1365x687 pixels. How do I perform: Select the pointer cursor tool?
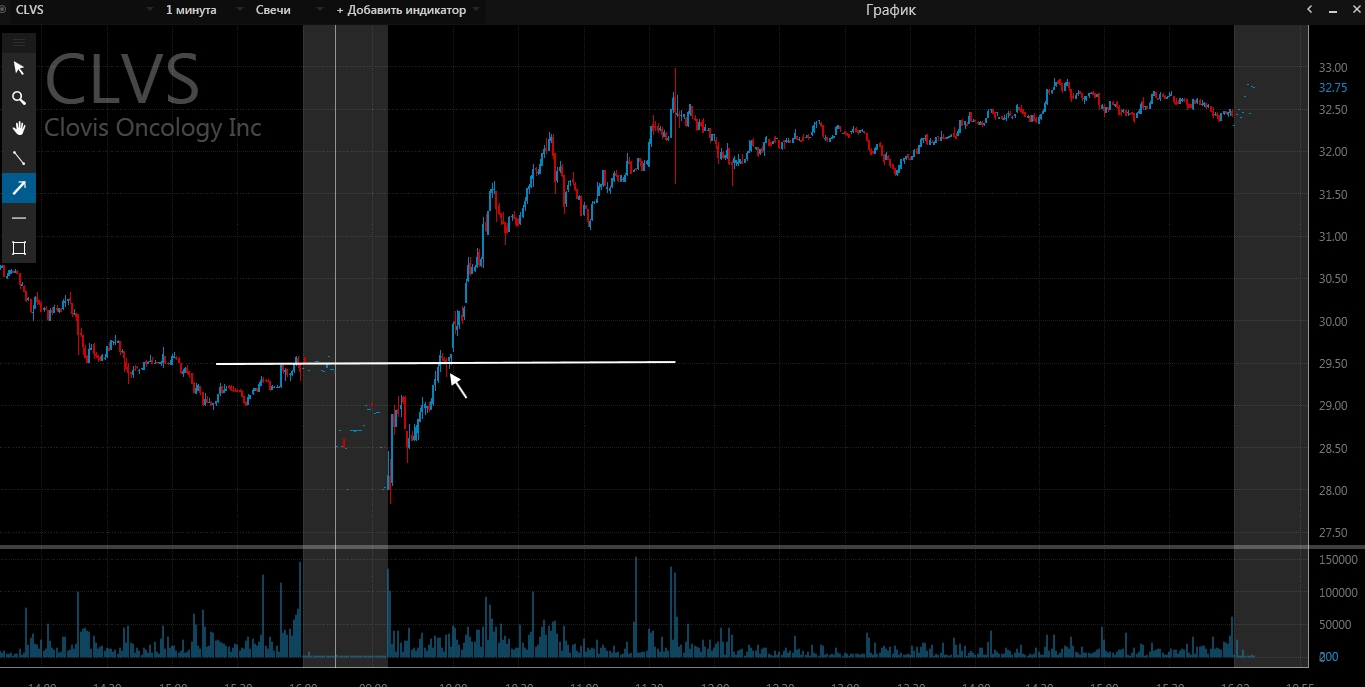[x=18, y=68]
